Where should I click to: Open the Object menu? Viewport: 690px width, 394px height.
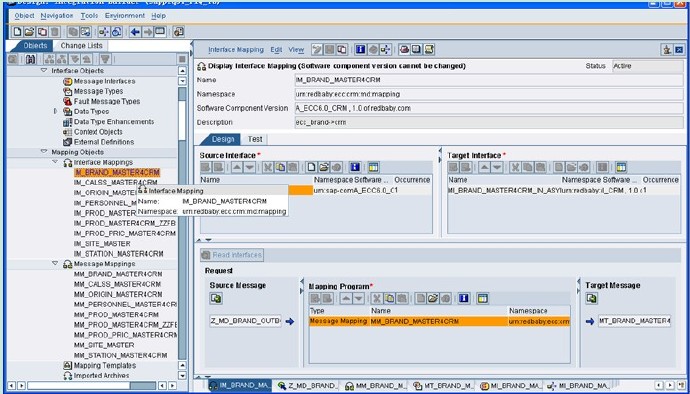(x=24, y=15)
